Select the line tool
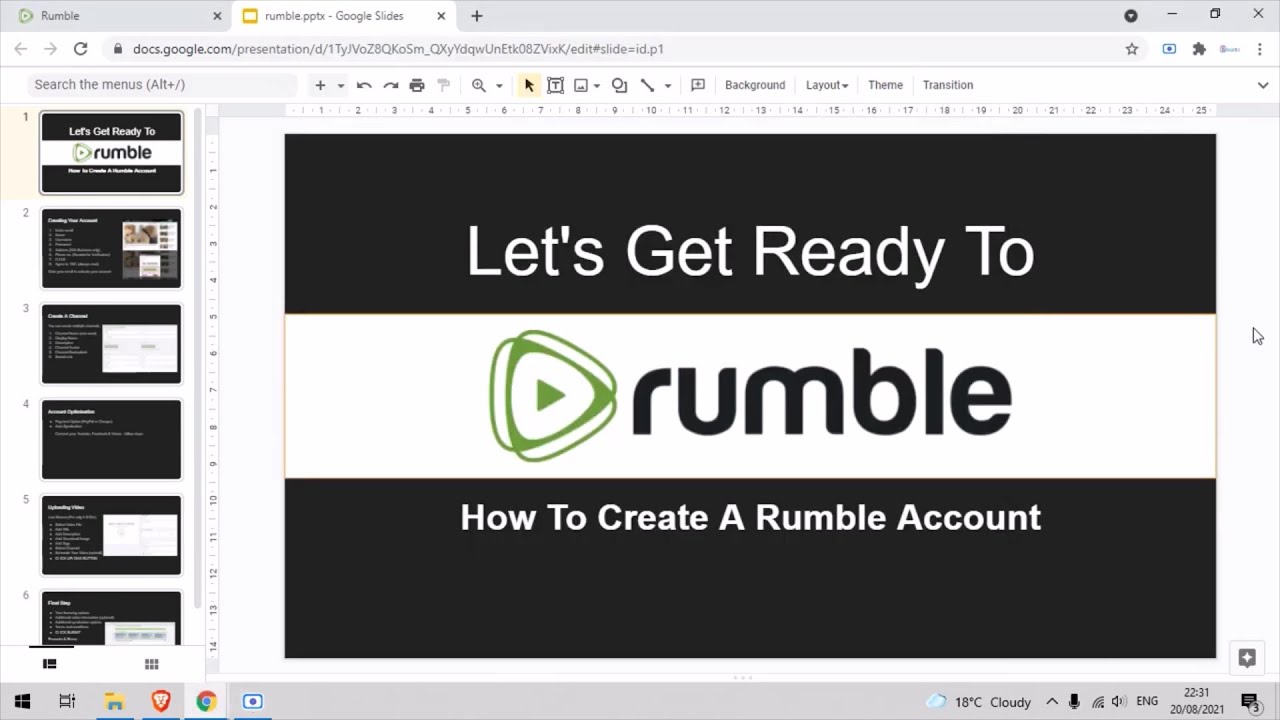The width and height of the screenshot is (1280, 720). pyautogui.click(x=647, y=85)
